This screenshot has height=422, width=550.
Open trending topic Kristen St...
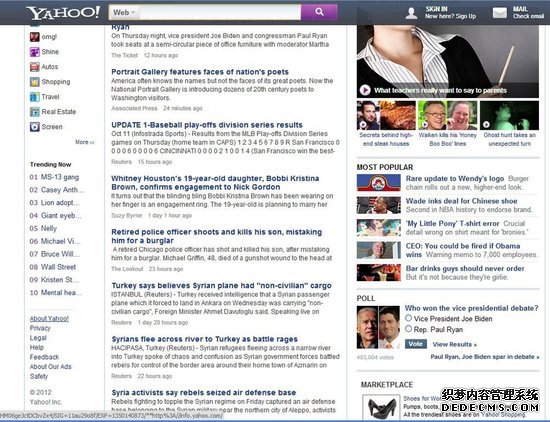tap(60, 280)
